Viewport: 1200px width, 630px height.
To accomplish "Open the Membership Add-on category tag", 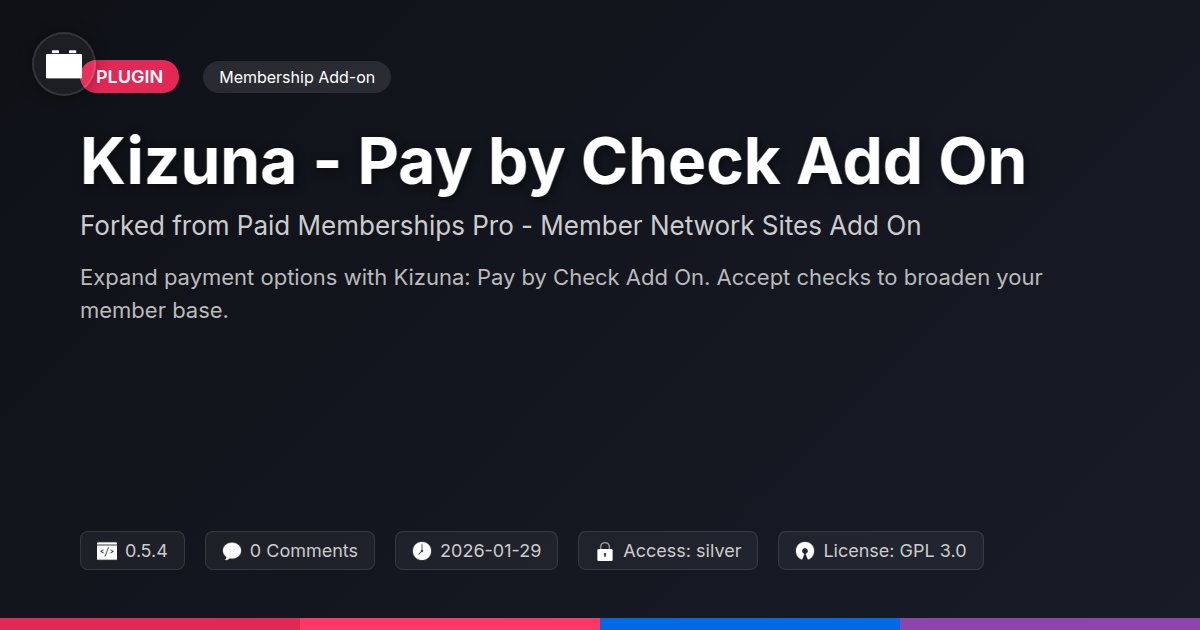I will tap(297, 77).
